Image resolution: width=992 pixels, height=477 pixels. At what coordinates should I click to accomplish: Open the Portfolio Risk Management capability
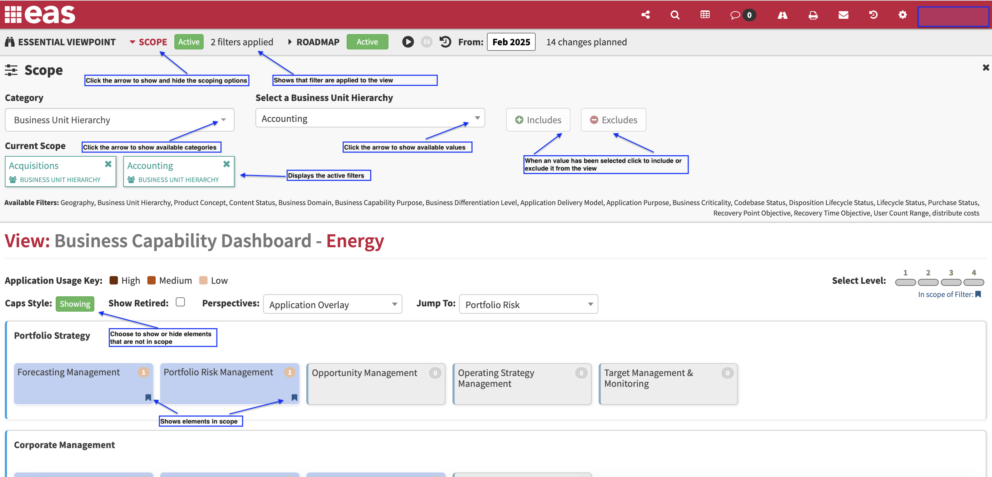tap(230, 383)
